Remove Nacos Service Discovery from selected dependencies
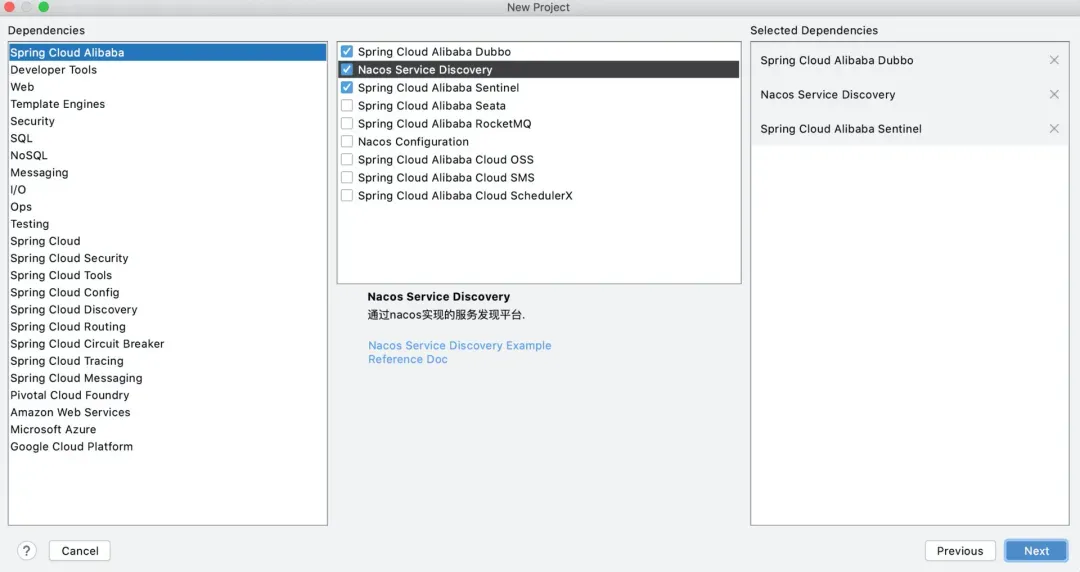1080x572 pixels. click(x=1054, y=94)
